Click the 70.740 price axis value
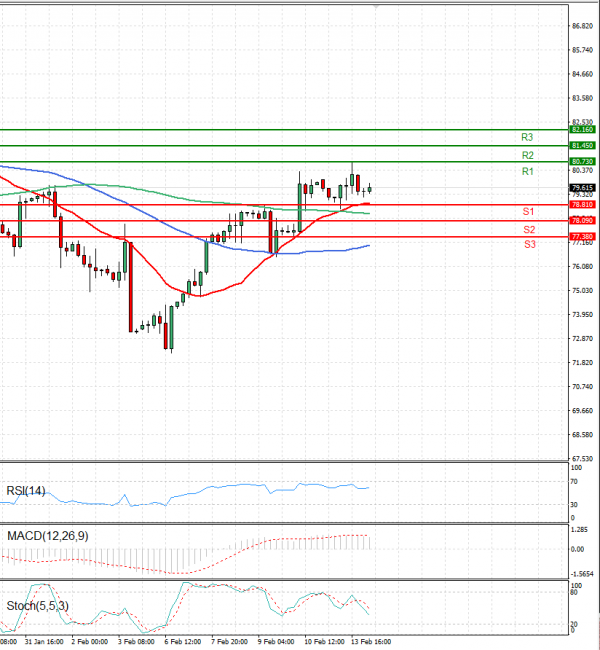The width and height of the screenshot is (600, 650). pyautogui.click(x=583, y=387)
